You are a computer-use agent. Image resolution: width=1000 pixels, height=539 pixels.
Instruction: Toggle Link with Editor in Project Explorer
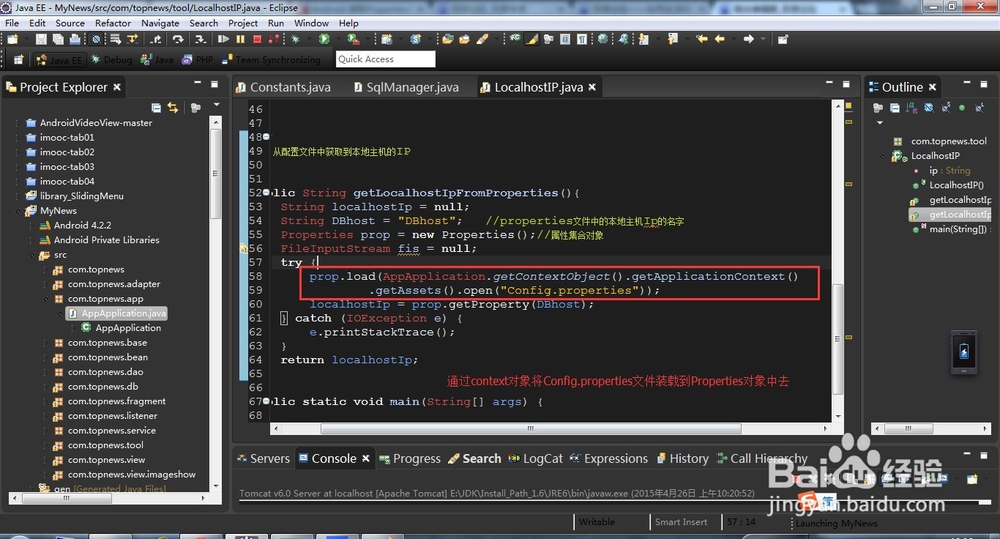173,107
